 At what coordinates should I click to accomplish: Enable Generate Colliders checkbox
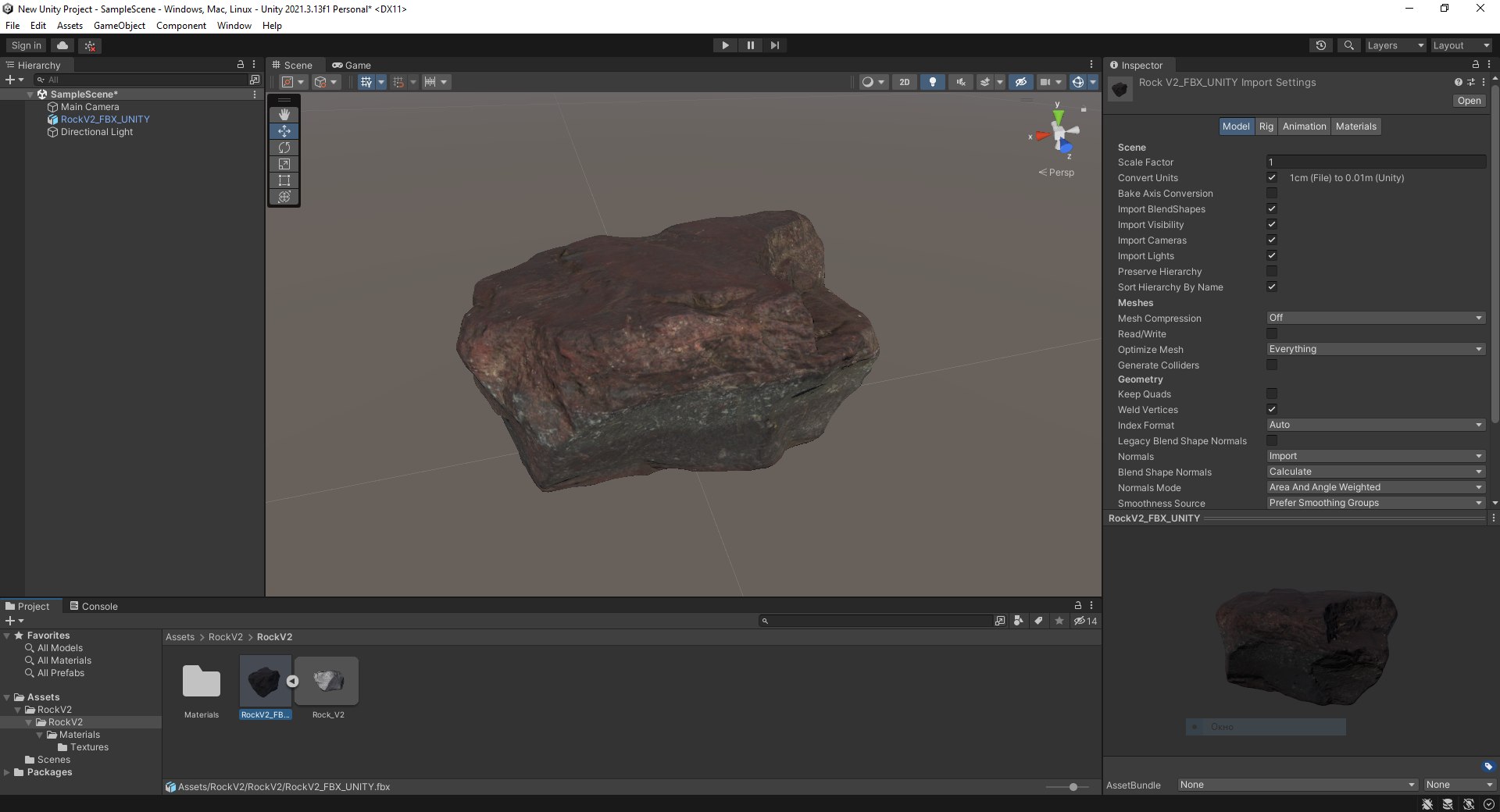point(1272,365)
